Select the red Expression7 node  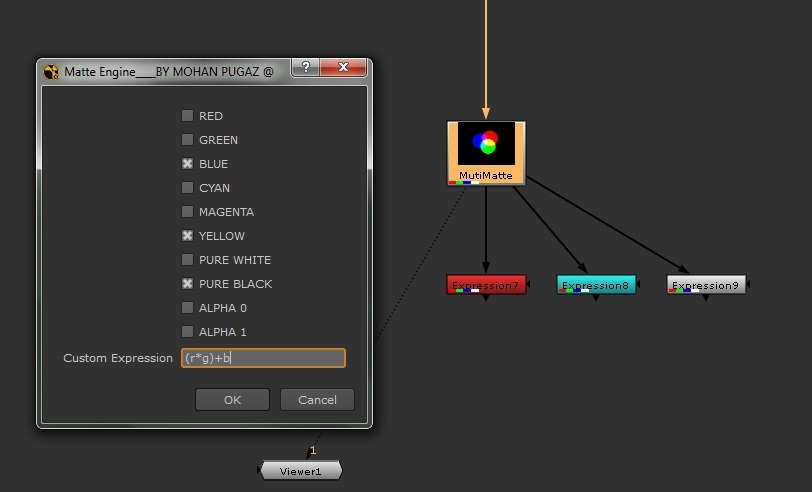(x=485, y=285)
